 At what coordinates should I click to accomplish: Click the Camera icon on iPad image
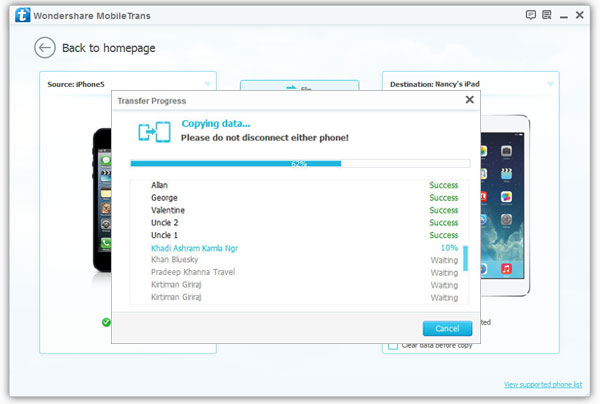click(x=506, y=151)
